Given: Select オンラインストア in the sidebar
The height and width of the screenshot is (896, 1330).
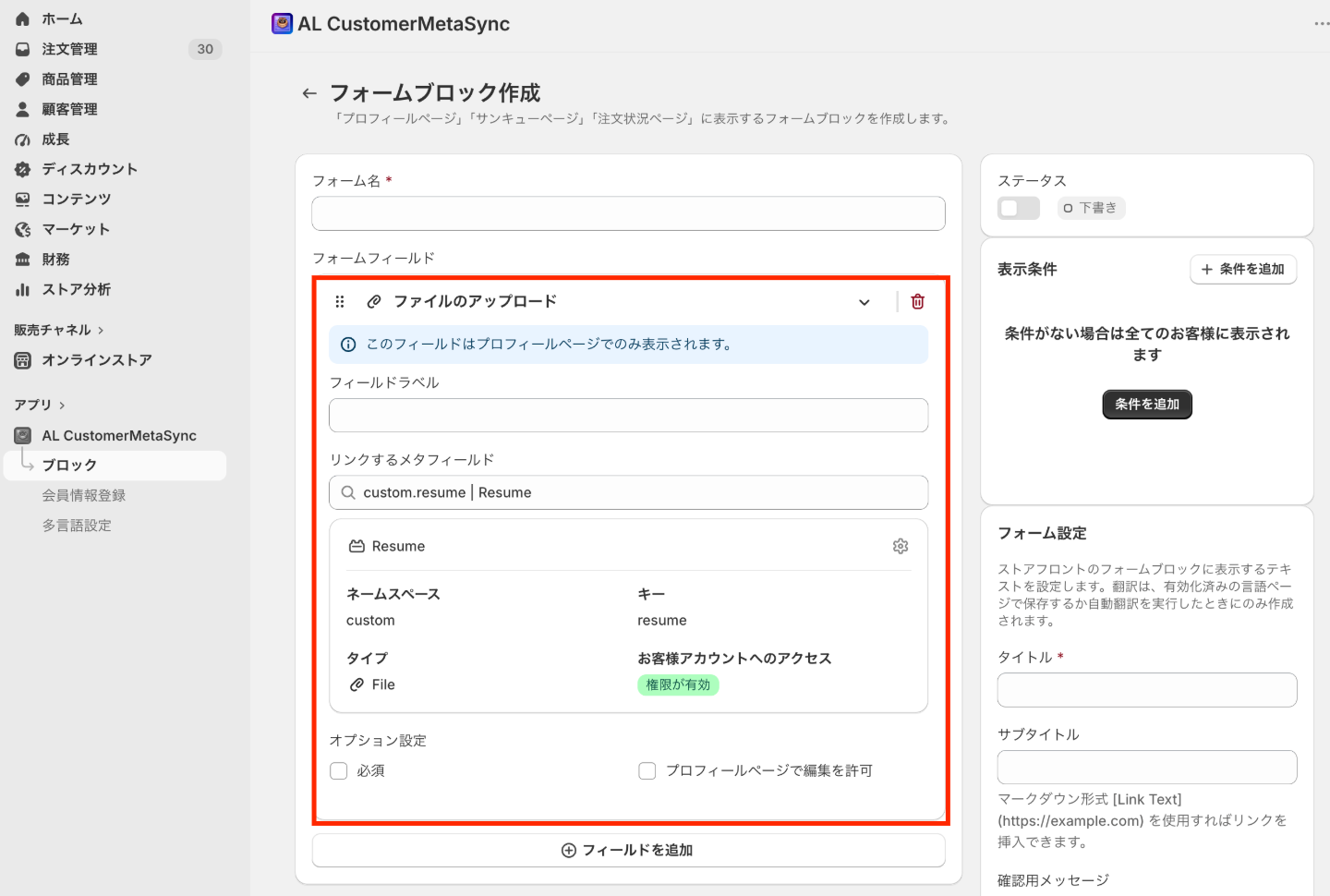Looking at the screenshot, I should (97, 360).
